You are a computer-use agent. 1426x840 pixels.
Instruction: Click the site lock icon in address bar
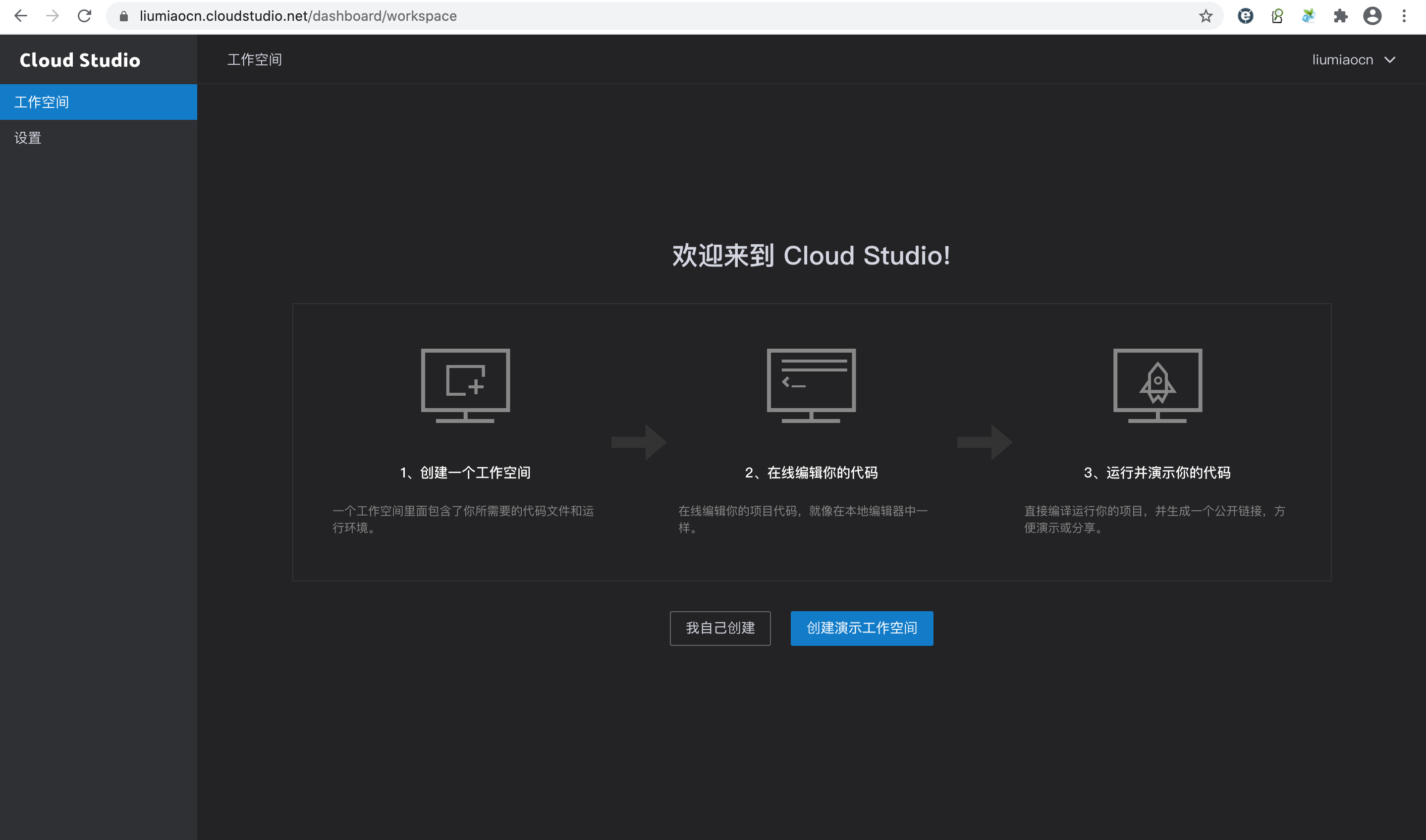click(x=124, y=16)
